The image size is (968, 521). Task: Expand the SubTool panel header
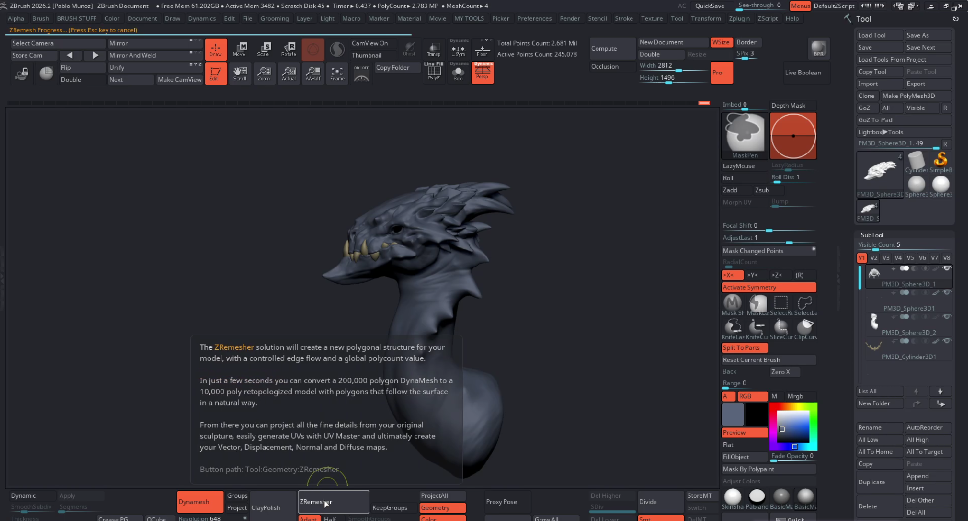(872, 235)
